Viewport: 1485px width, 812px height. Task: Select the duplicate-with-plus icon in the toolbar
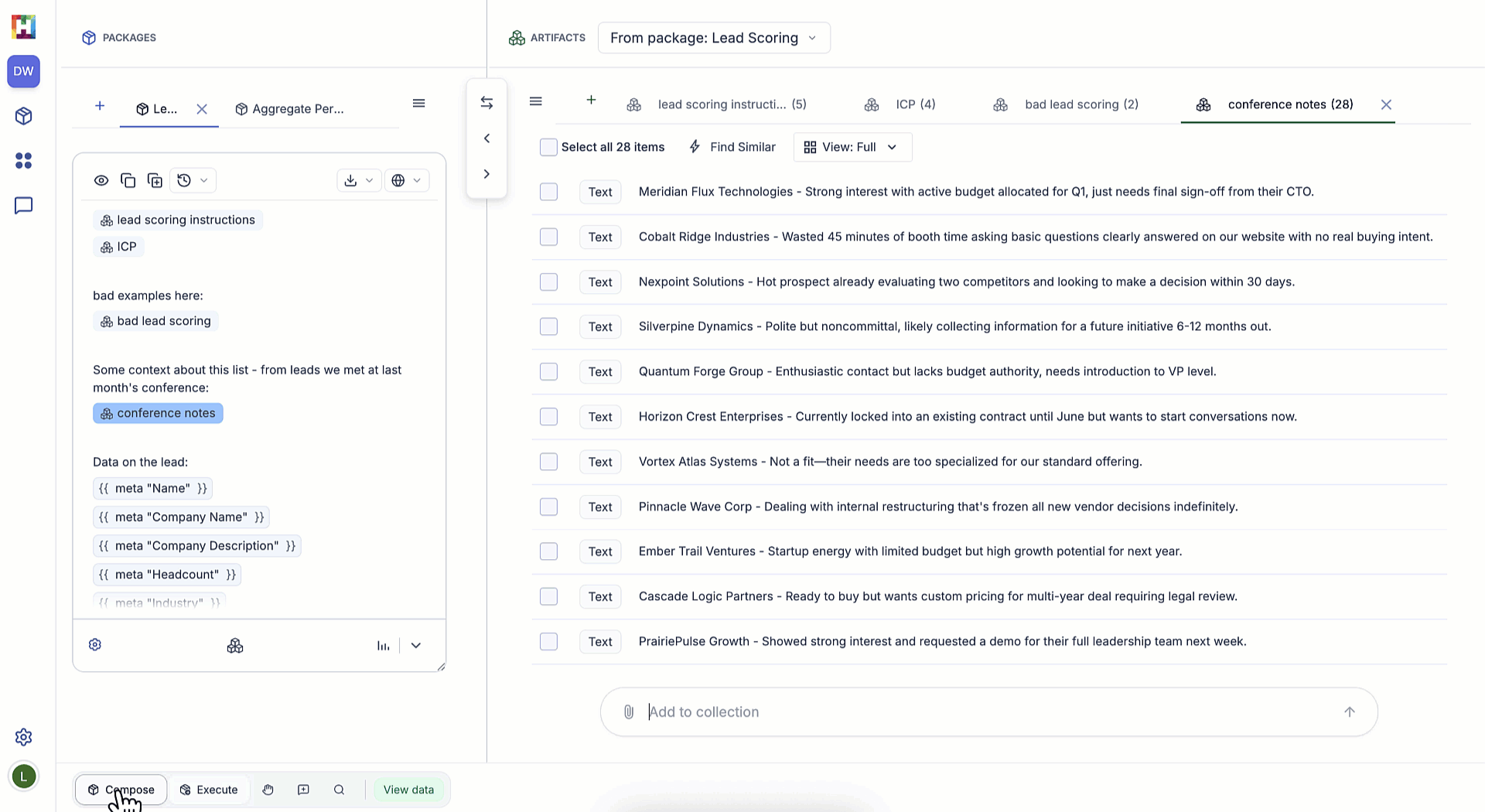pyautogui.click(x=155, y=180)
